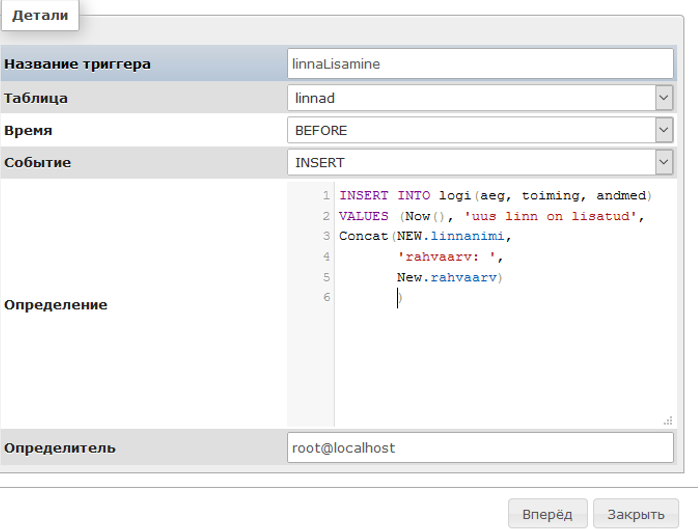
Task: Click the Название триггера label
Action: pos(77,64)
